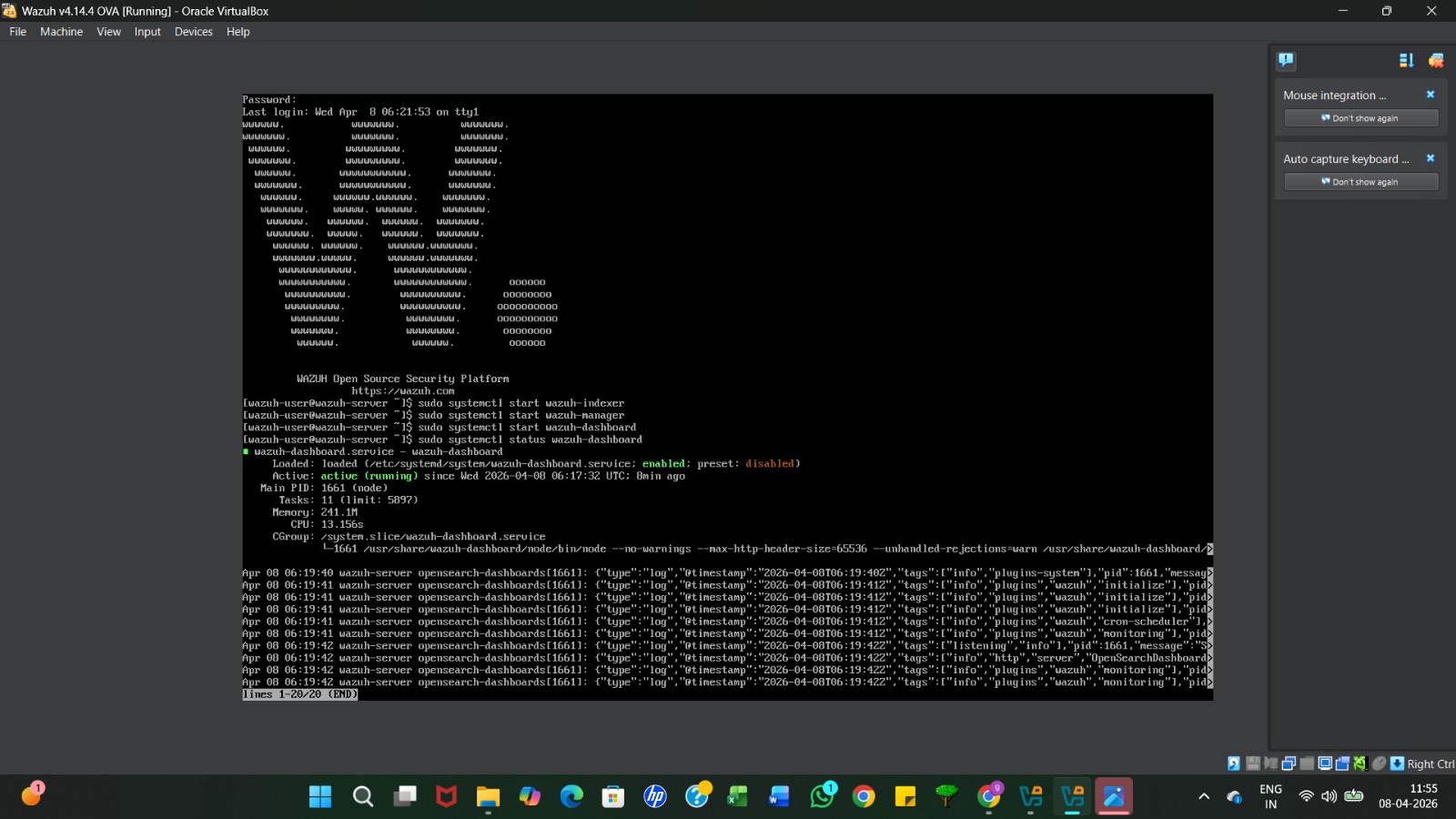1456x819 pixels.
Task: Click the Right Ctrl host key label
Action: pos(1431,764)
